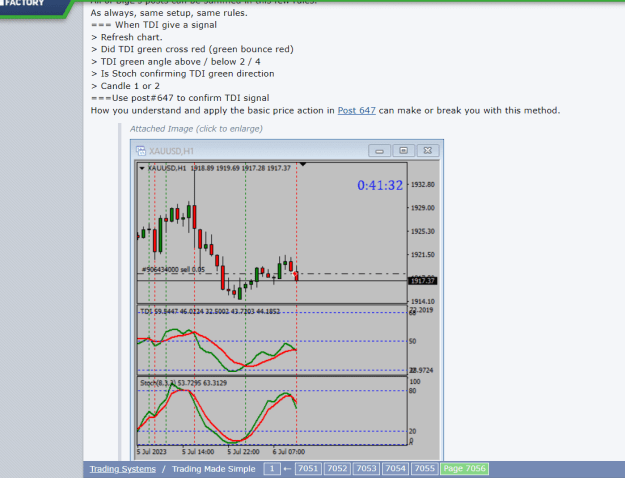
Task: Go to page 7051
Action: [x=308, y=468]
